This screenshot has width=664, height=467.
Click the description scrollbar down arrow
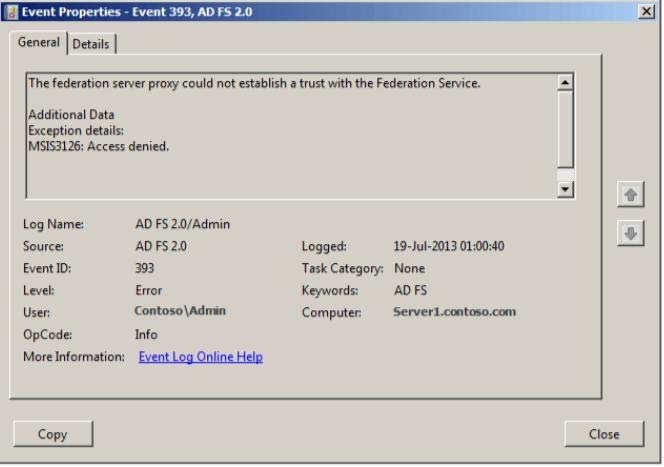click(565, 189)
